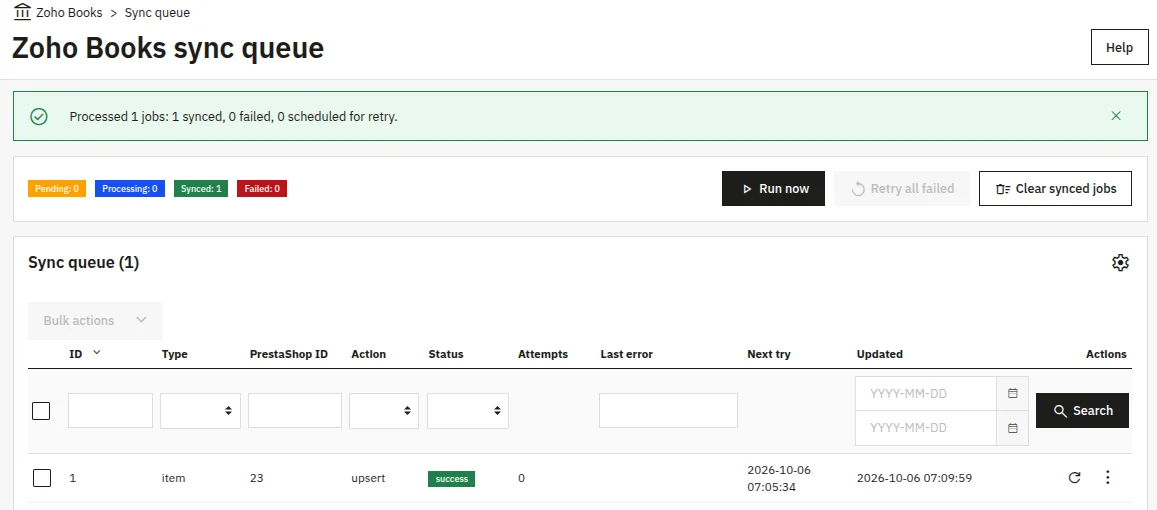
Task: Dismiss the success notification with the X icon
Action: tap(1116, 116)
